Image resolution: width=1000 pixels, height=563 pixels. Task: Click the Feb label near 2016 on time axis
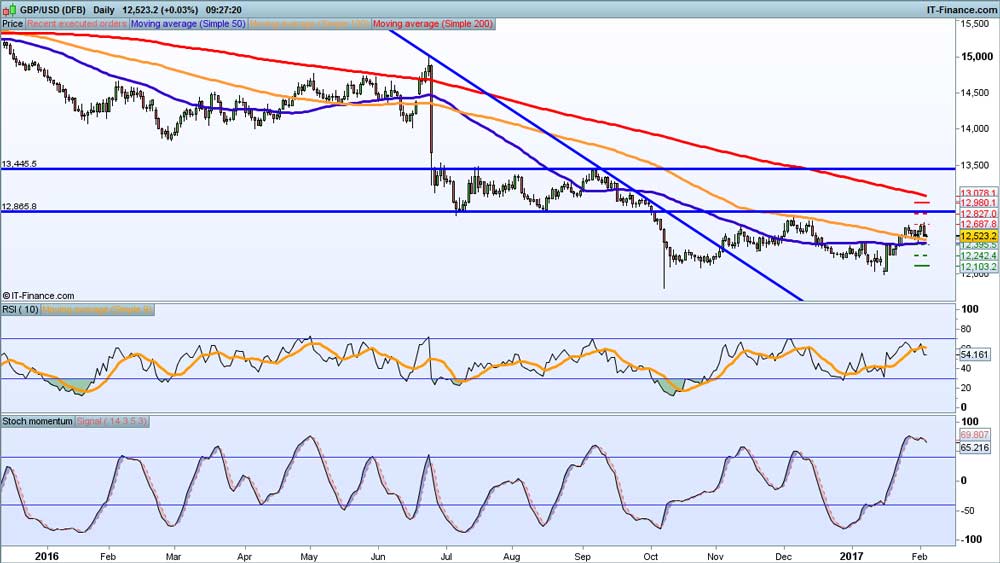pyautogui.click(x=108, y=556)
